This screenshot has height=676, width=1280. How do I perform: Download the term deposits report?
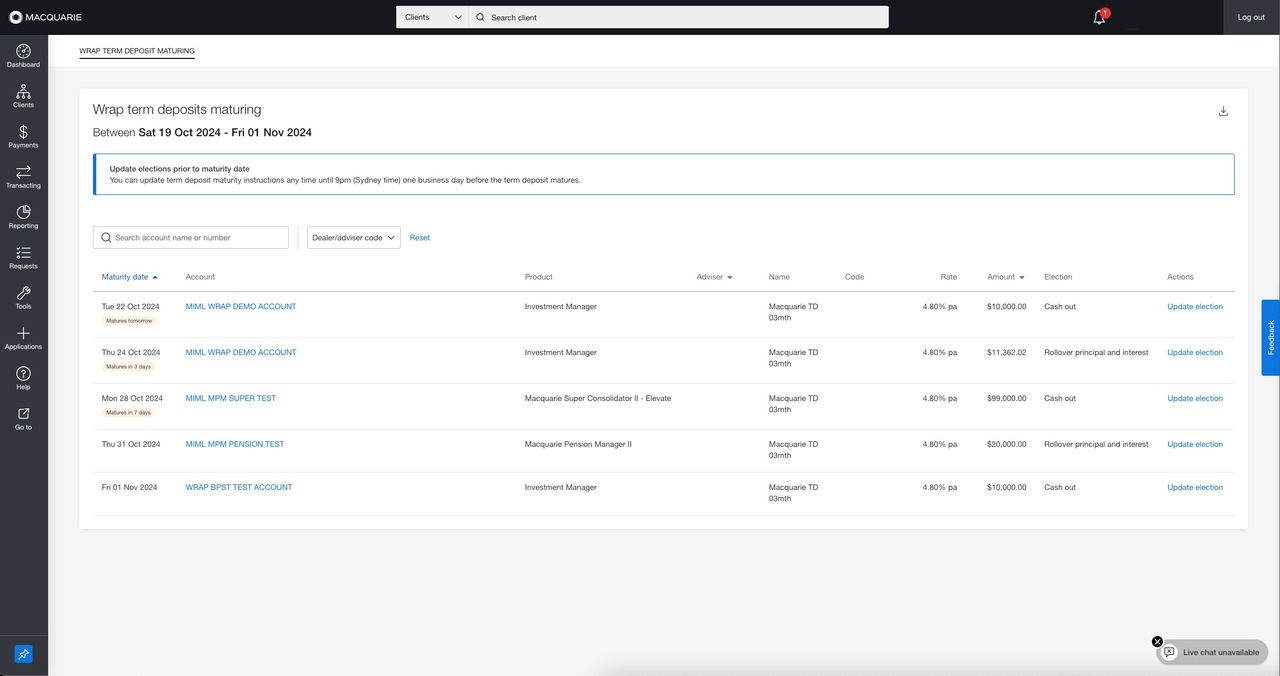coord(1223,111)
